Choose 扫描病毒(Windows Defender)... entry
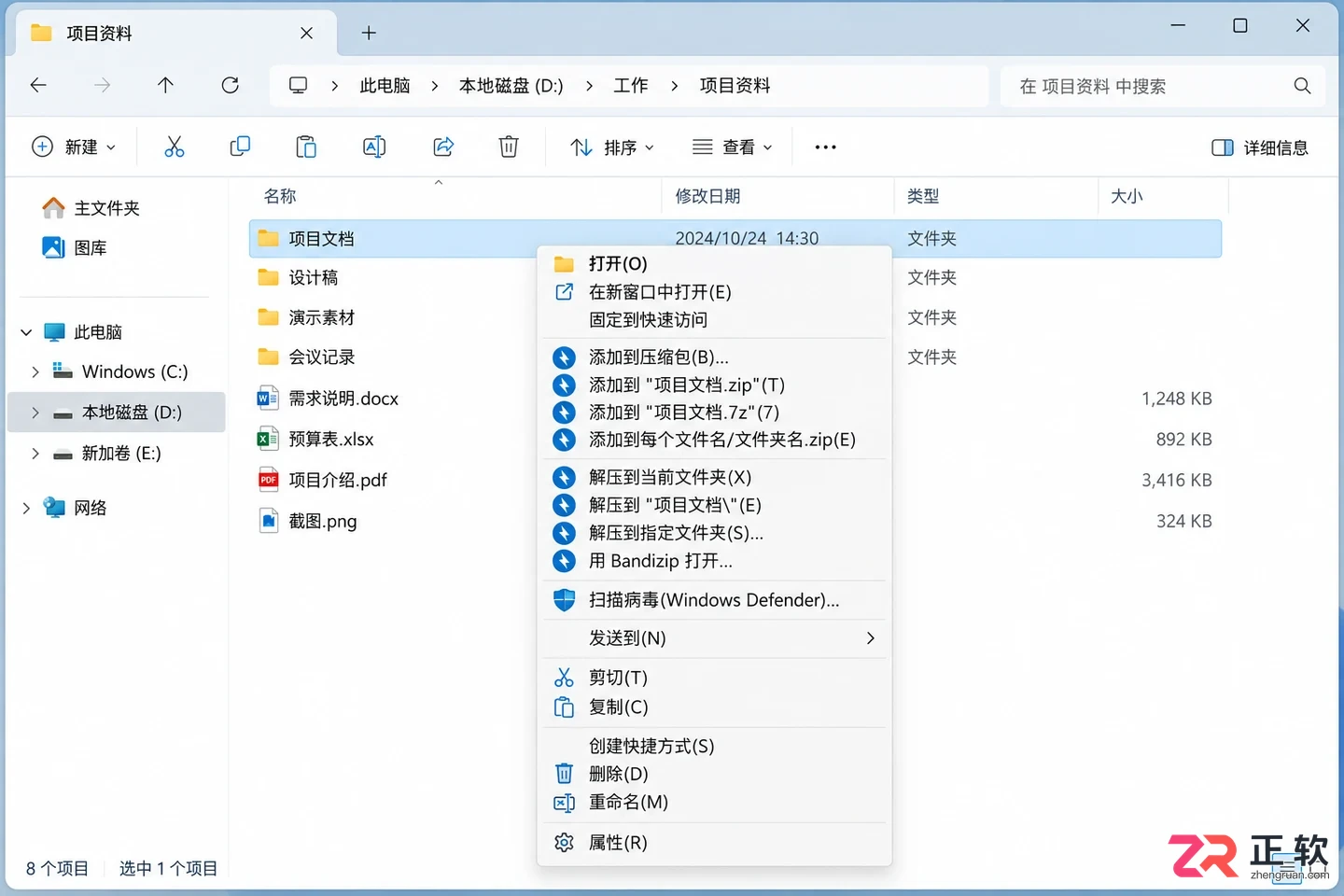This screenshot has width=1344, height=896. 714,600
